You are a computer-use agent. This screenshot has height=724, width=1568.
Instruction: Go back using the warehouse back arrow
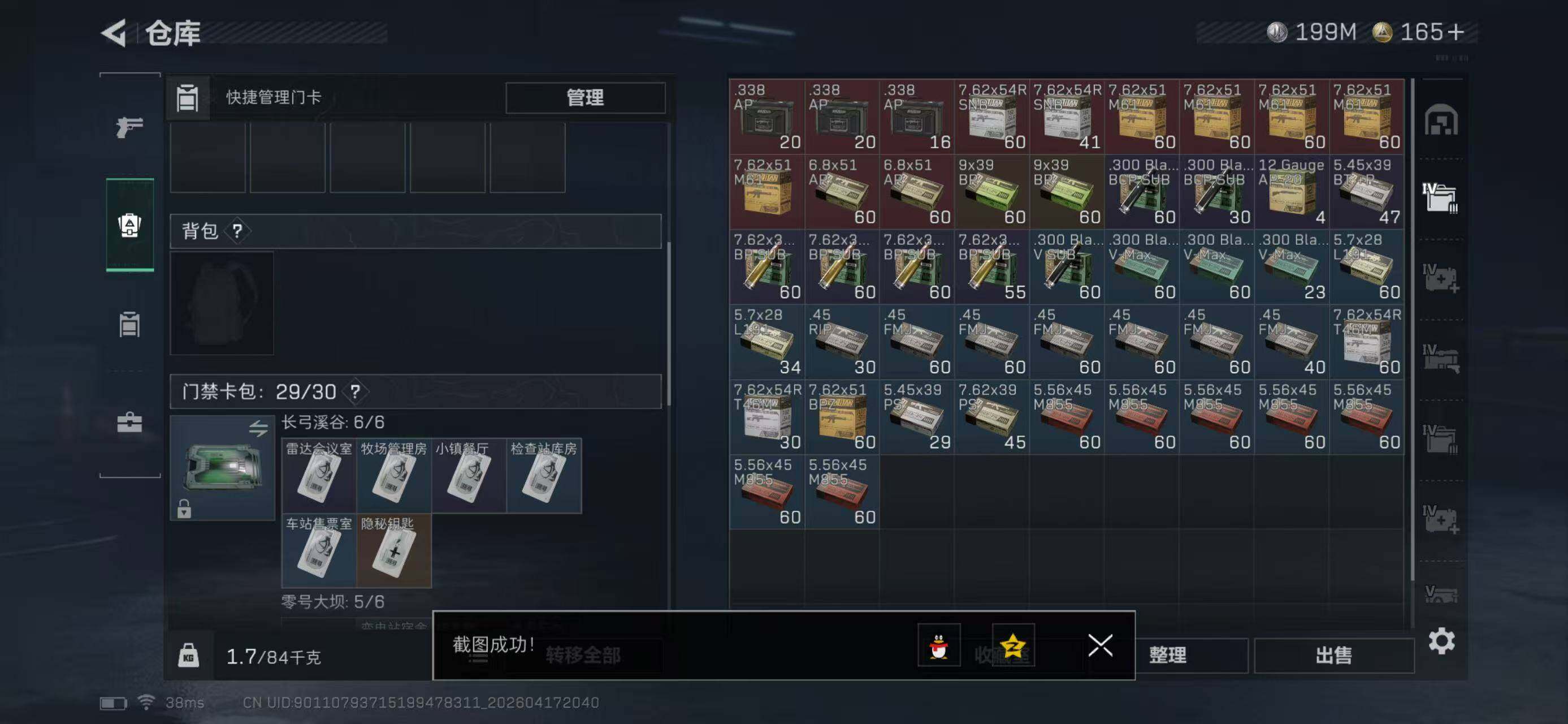coord(114,33)
